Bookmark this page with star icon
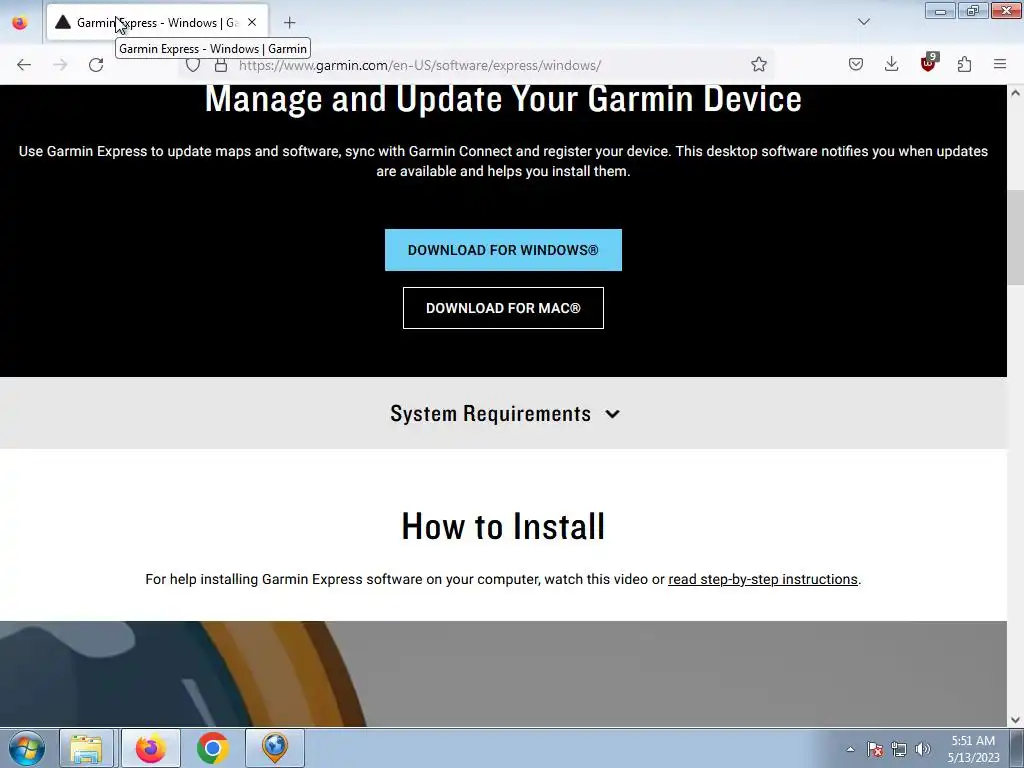 pyautogui.click(x=758, y=64)
